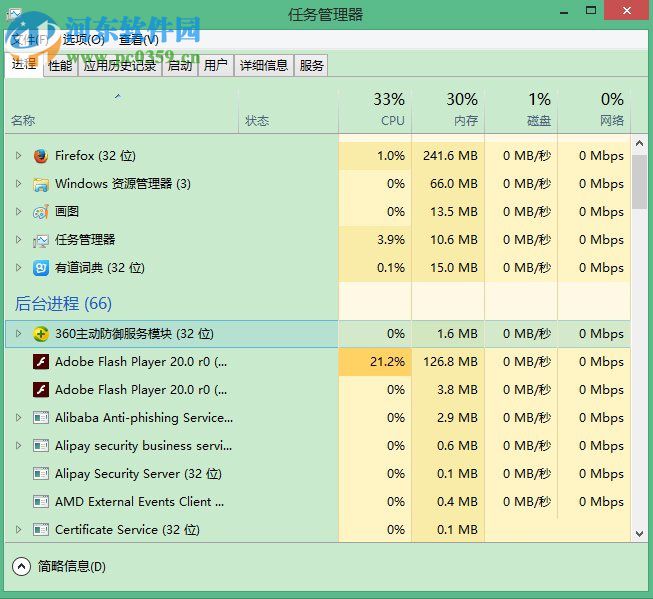Sort processes by 网络 column
Screen dimensions: 653x599
click(x=594, y=111)
